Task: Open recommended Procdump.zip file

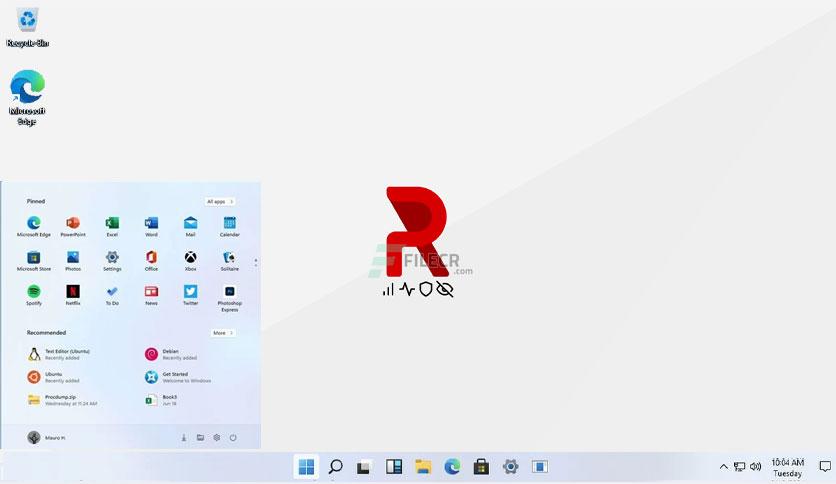Action: tap(63, 400)
